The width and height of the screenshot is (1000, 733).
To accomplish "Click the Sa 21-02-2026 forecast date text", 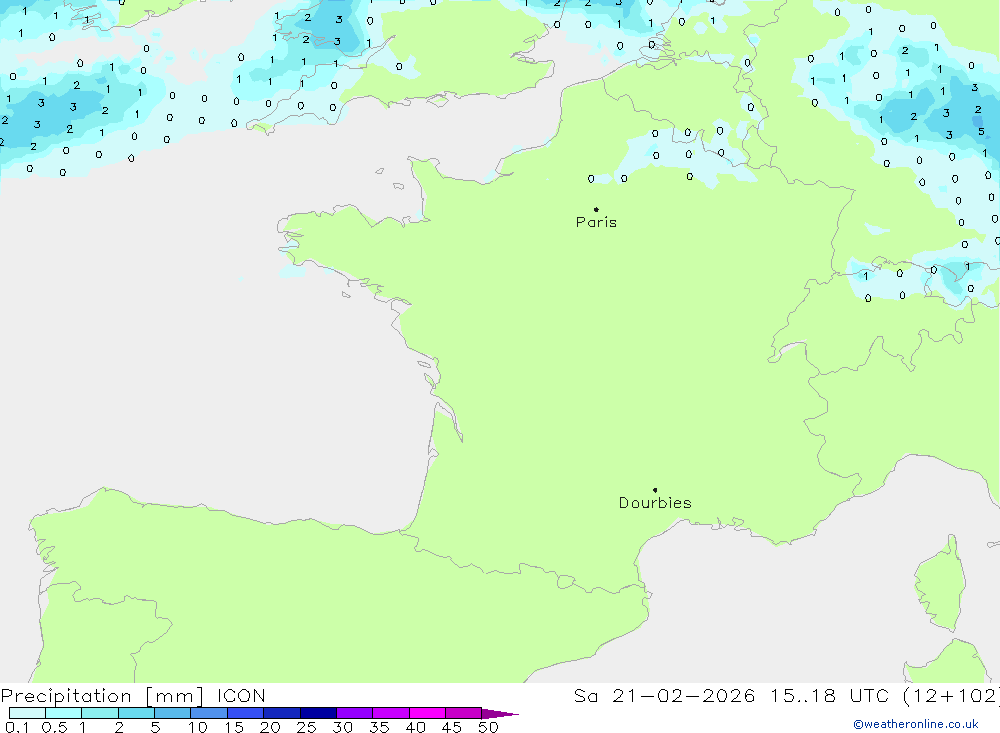I will (x=664, y=695).
